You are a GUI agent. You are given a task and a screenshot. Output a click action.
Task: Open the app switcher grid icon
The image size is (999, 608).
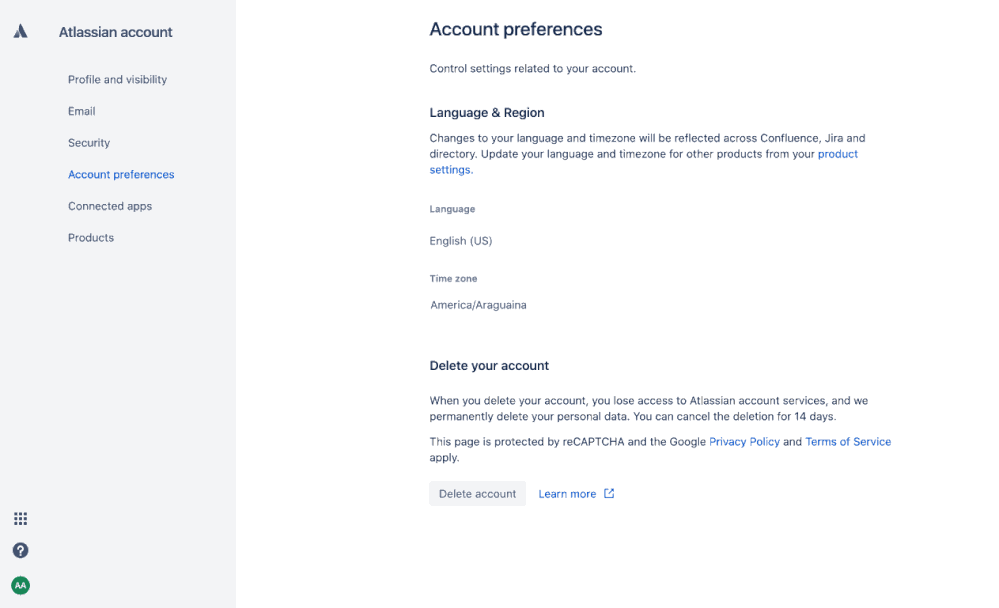tap(20, 519)
